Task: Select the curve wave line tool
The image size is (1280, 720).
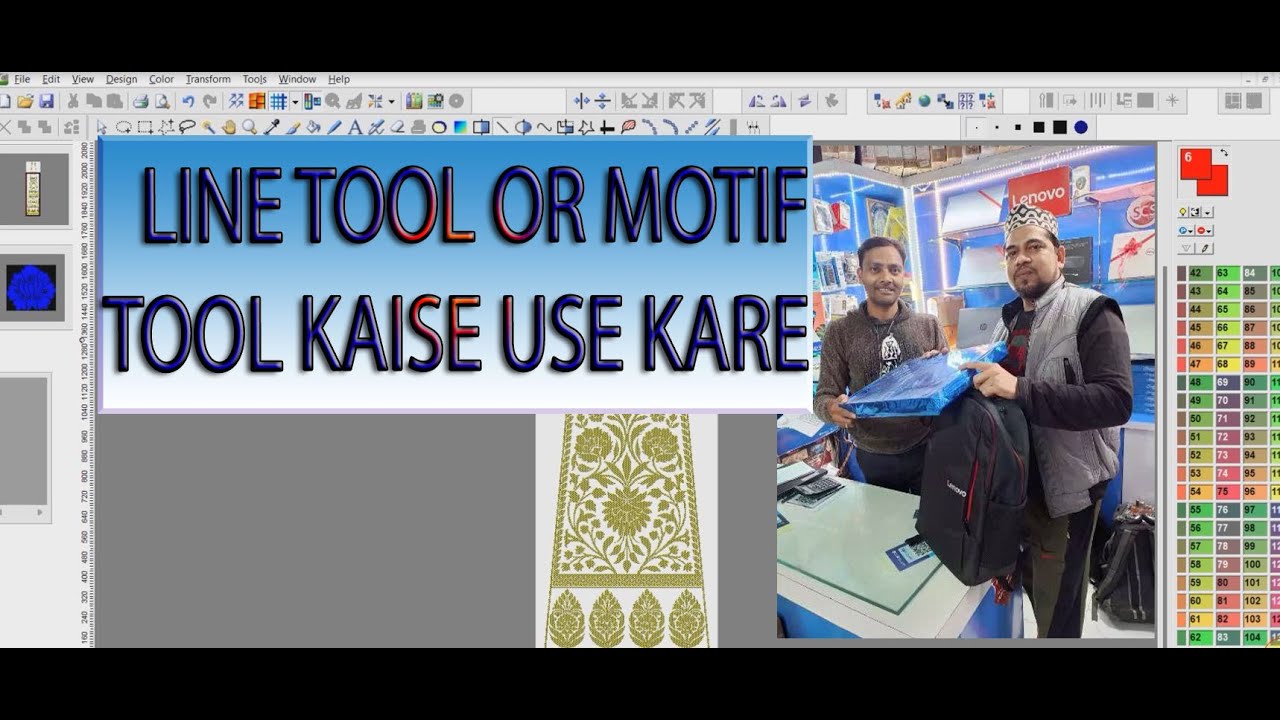Action: (544, 127)
